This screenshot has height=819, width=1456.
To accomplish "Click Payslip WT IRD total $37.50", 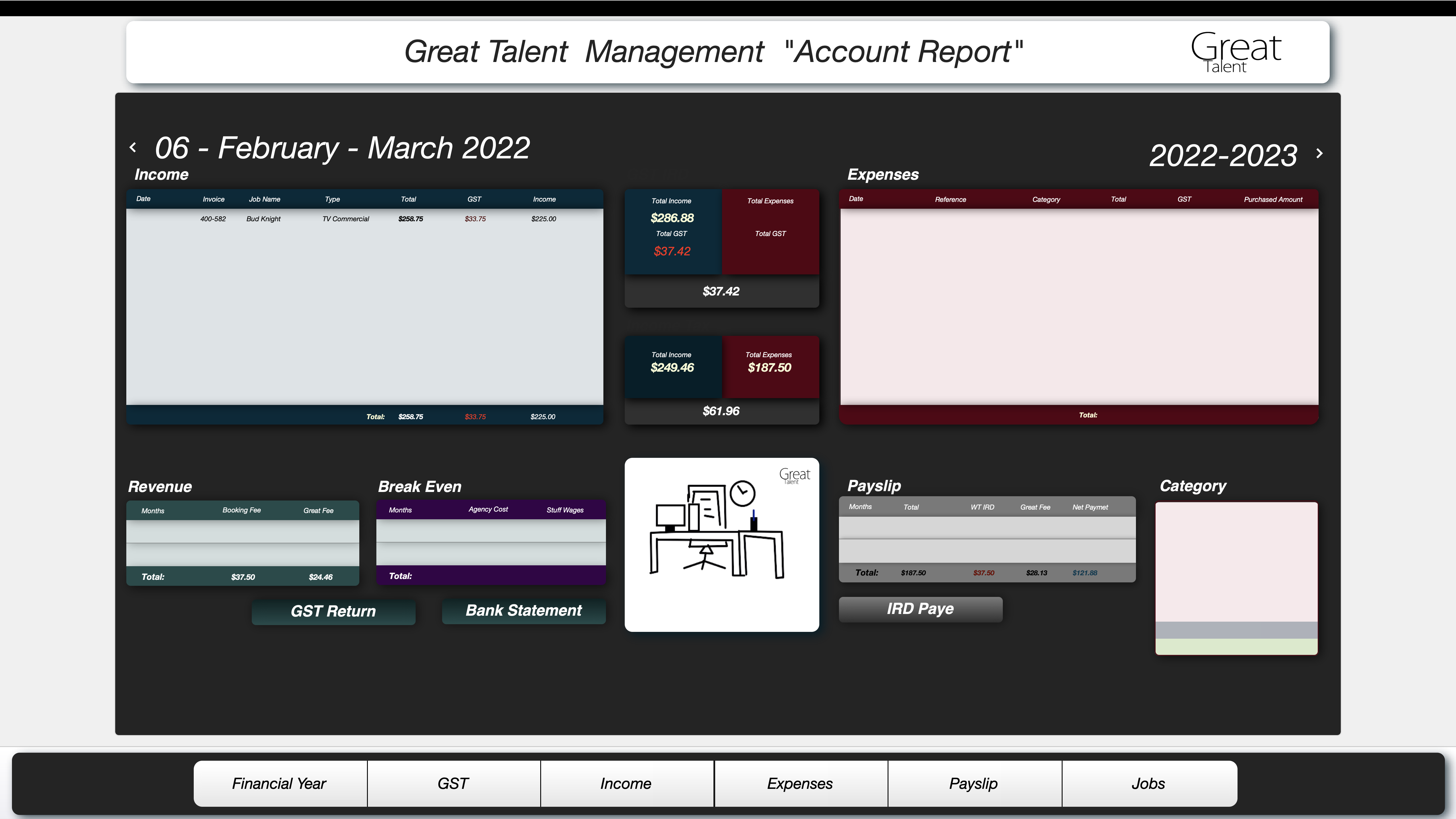I will coord(983,573).
